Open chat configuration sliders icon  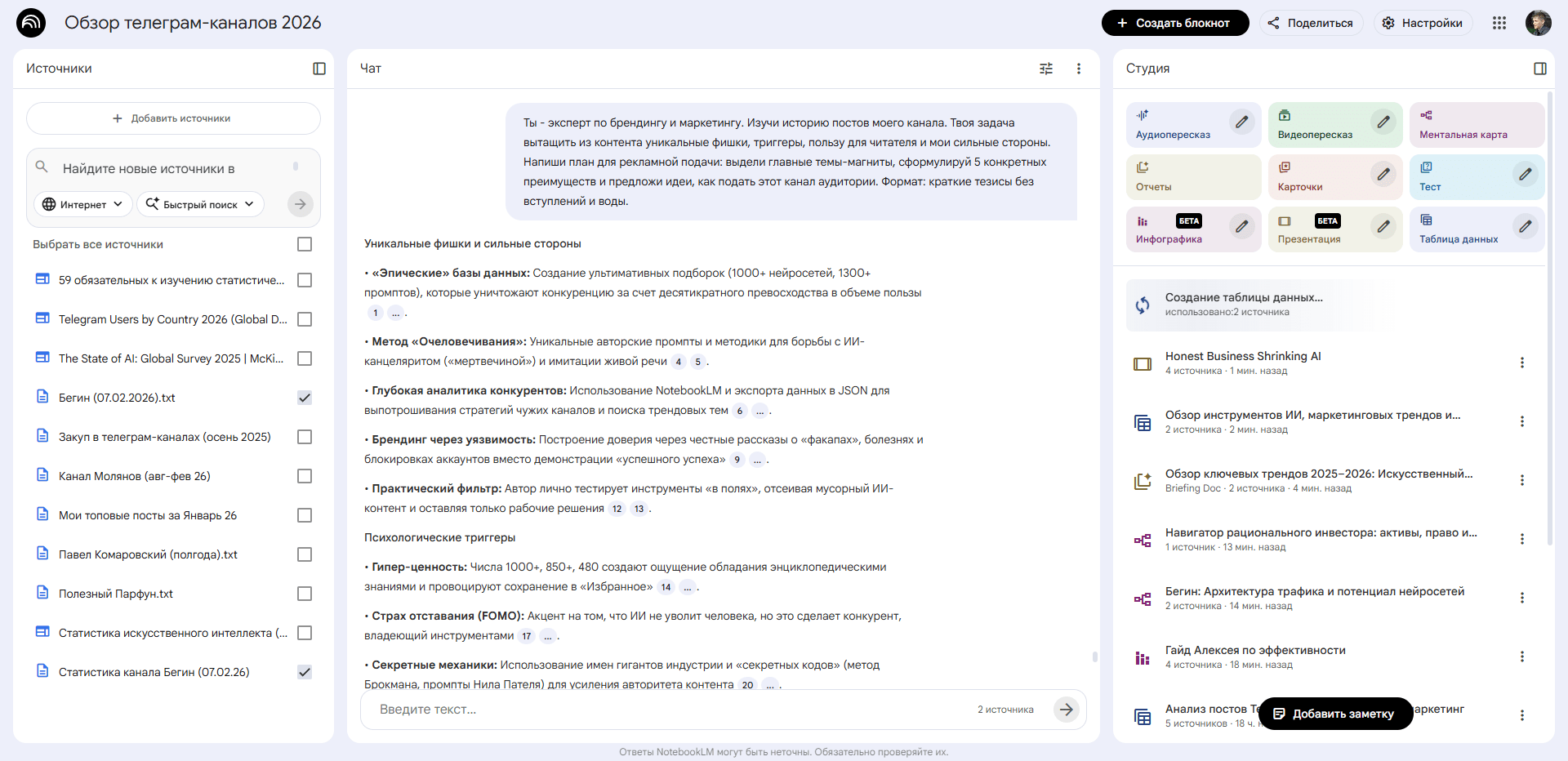1046,69
